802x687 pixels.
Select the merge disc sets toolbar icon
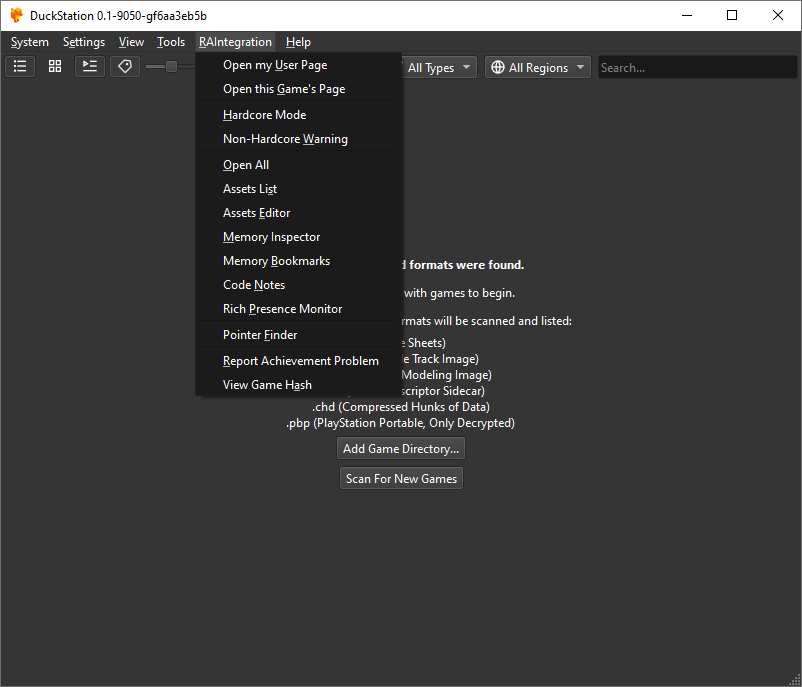coord(89,66)
